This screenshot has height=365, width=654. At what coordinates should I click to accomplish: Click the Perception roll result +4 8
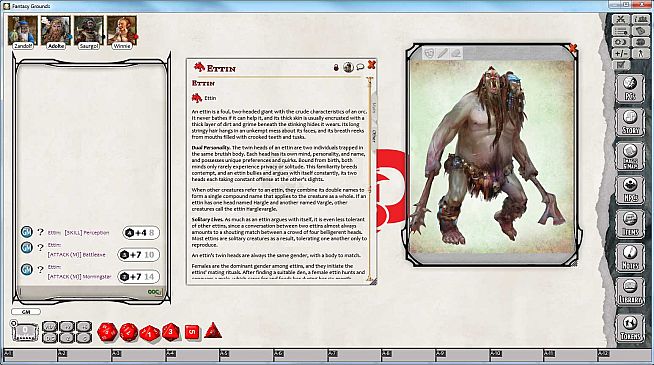pos(141,232)
